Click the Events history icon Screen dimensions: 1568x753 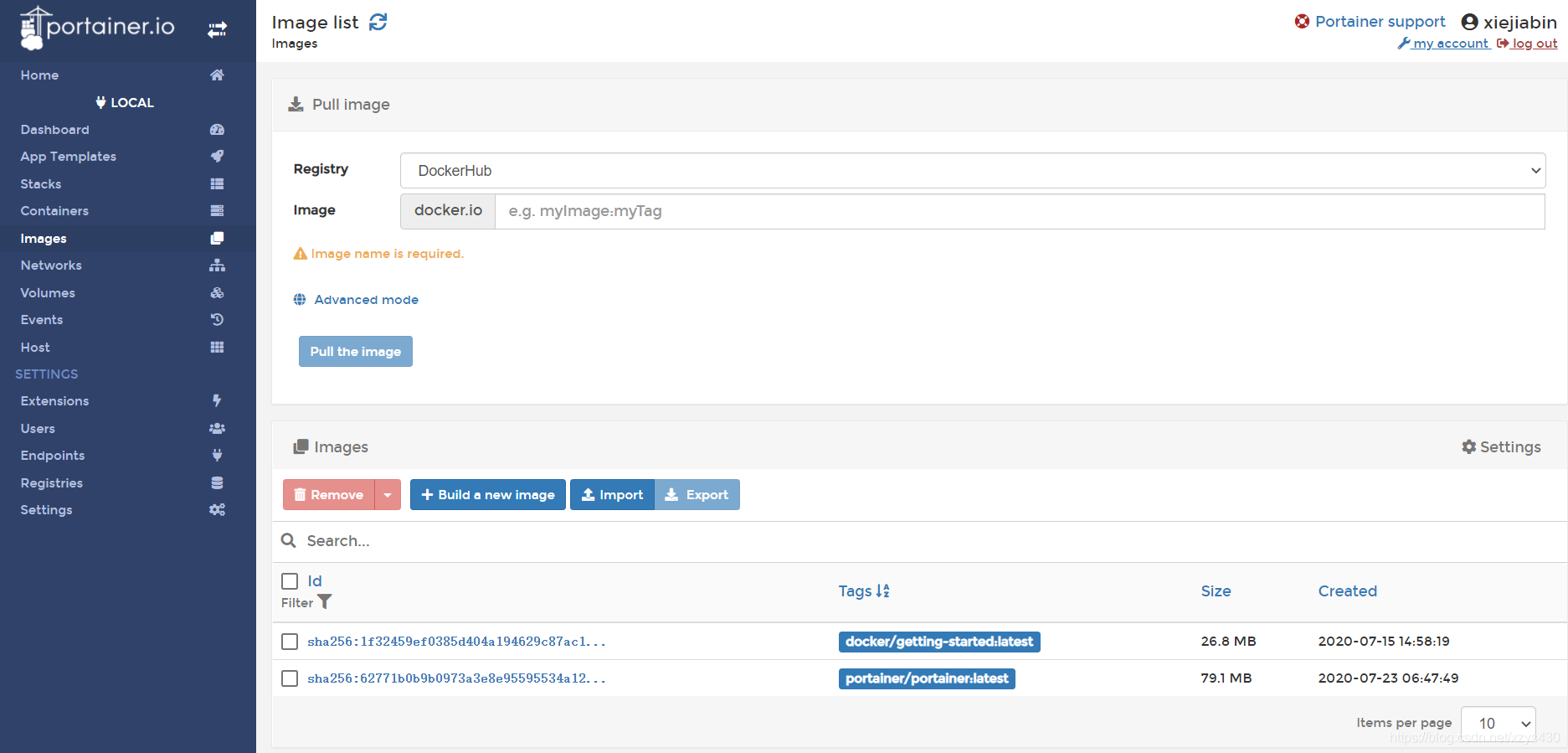[217, 320]
